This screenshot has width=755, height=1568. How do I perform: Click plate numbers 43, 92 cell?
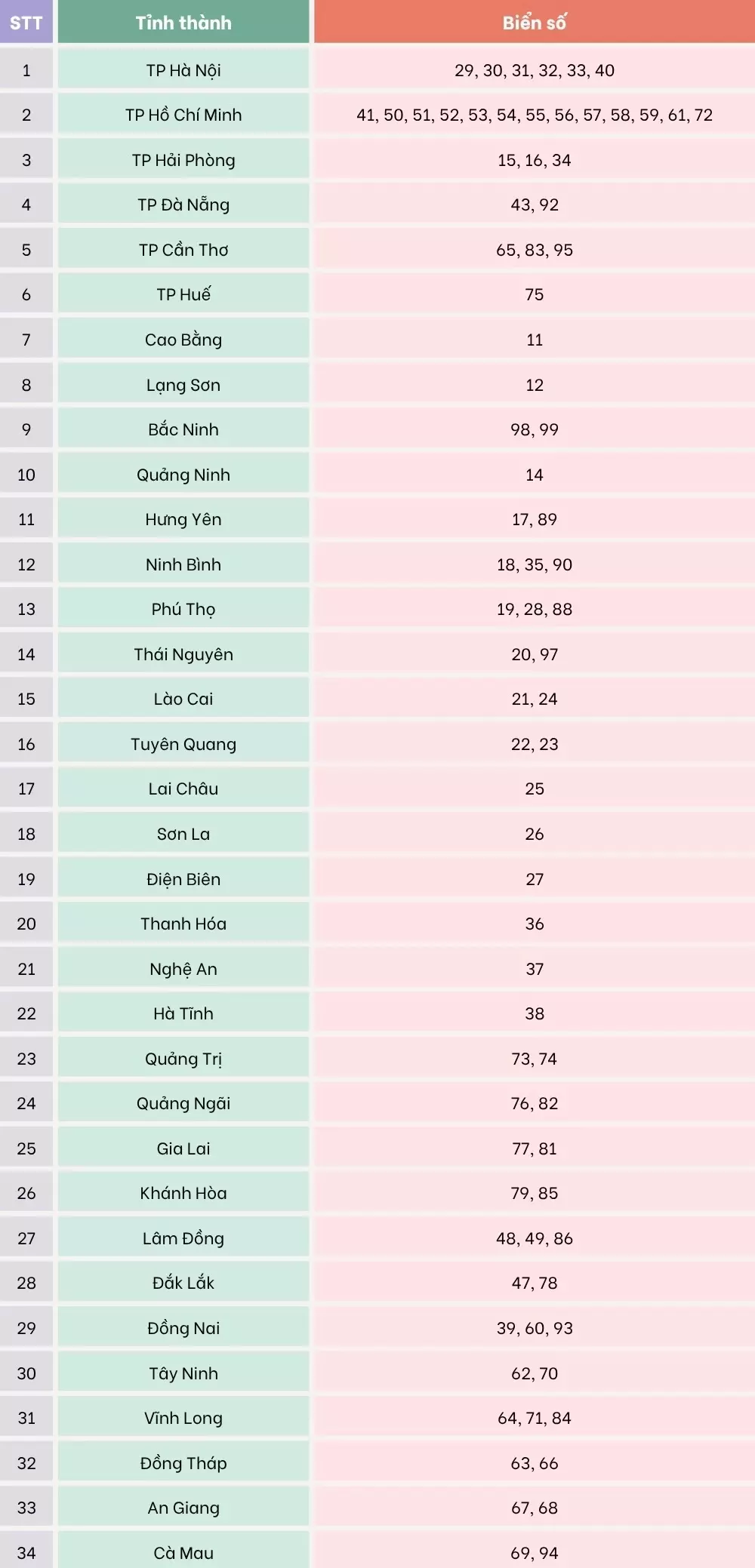[x=534, y=204]
